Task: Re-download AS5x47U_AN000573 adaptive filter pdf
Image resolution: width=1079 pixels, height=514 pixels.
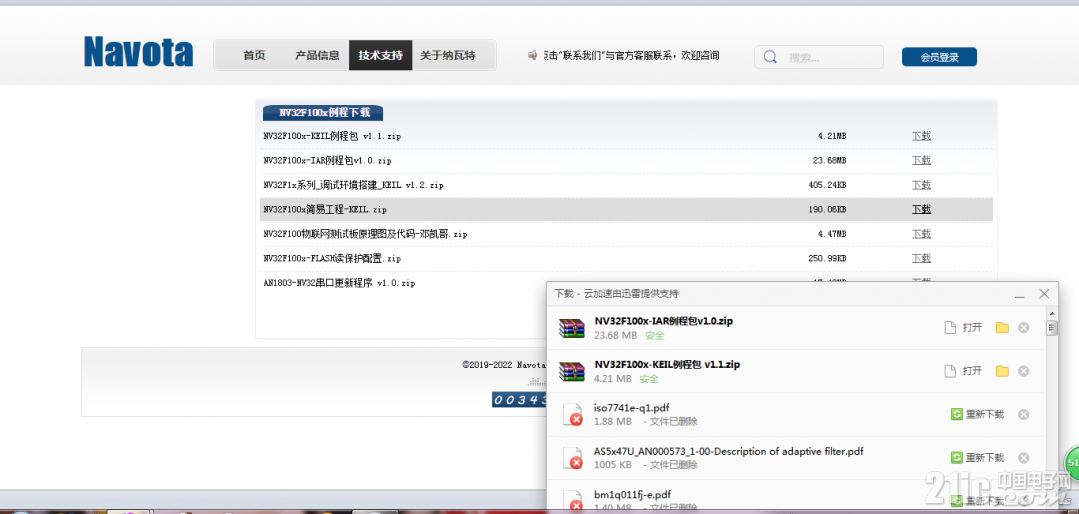Action: (x=977, y=458)
